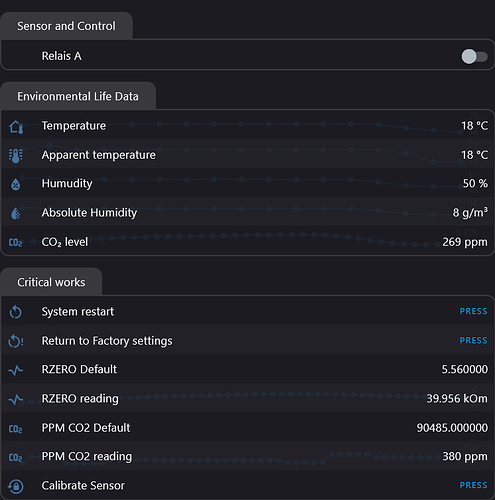Click the System restart icon
Image resolution: width=495 pixels, height=500 pixels.
click(16, 312)
